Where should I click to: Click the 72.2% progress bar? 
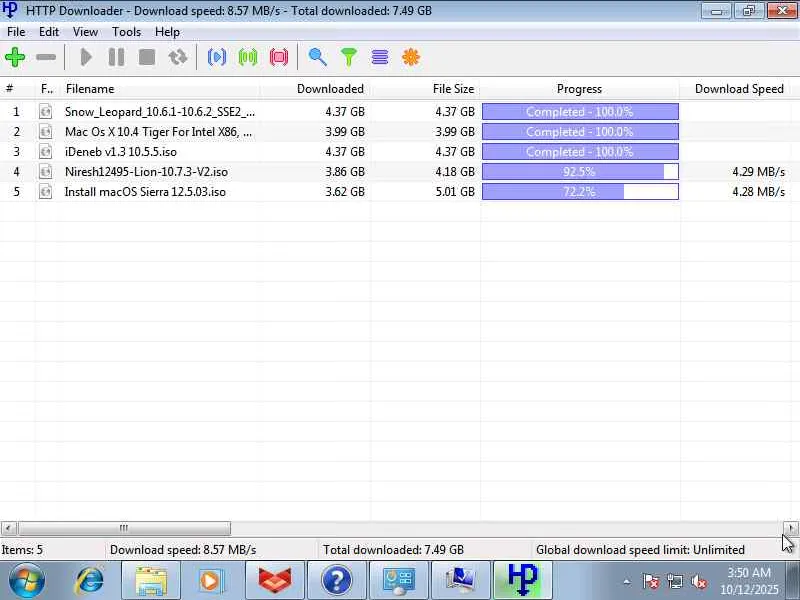point(580,192)
